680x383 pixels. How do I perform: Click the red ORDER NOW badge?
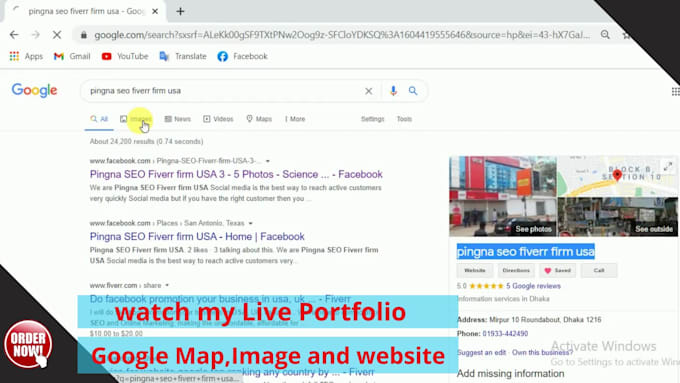click(28, 344)
